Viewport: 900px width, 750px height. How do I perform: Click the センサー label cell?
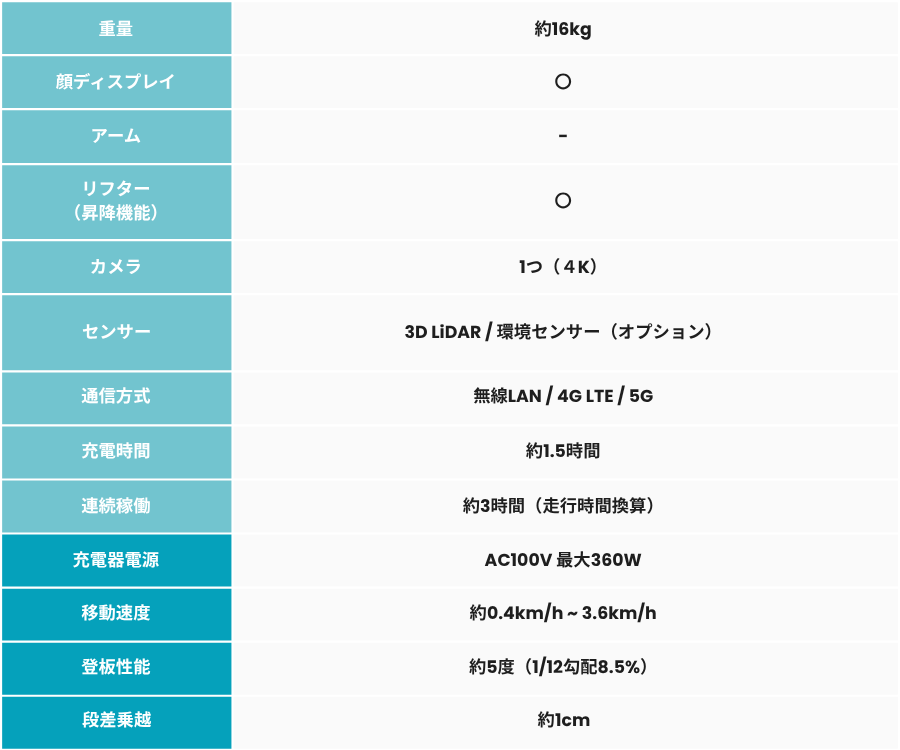click(116, 332)
